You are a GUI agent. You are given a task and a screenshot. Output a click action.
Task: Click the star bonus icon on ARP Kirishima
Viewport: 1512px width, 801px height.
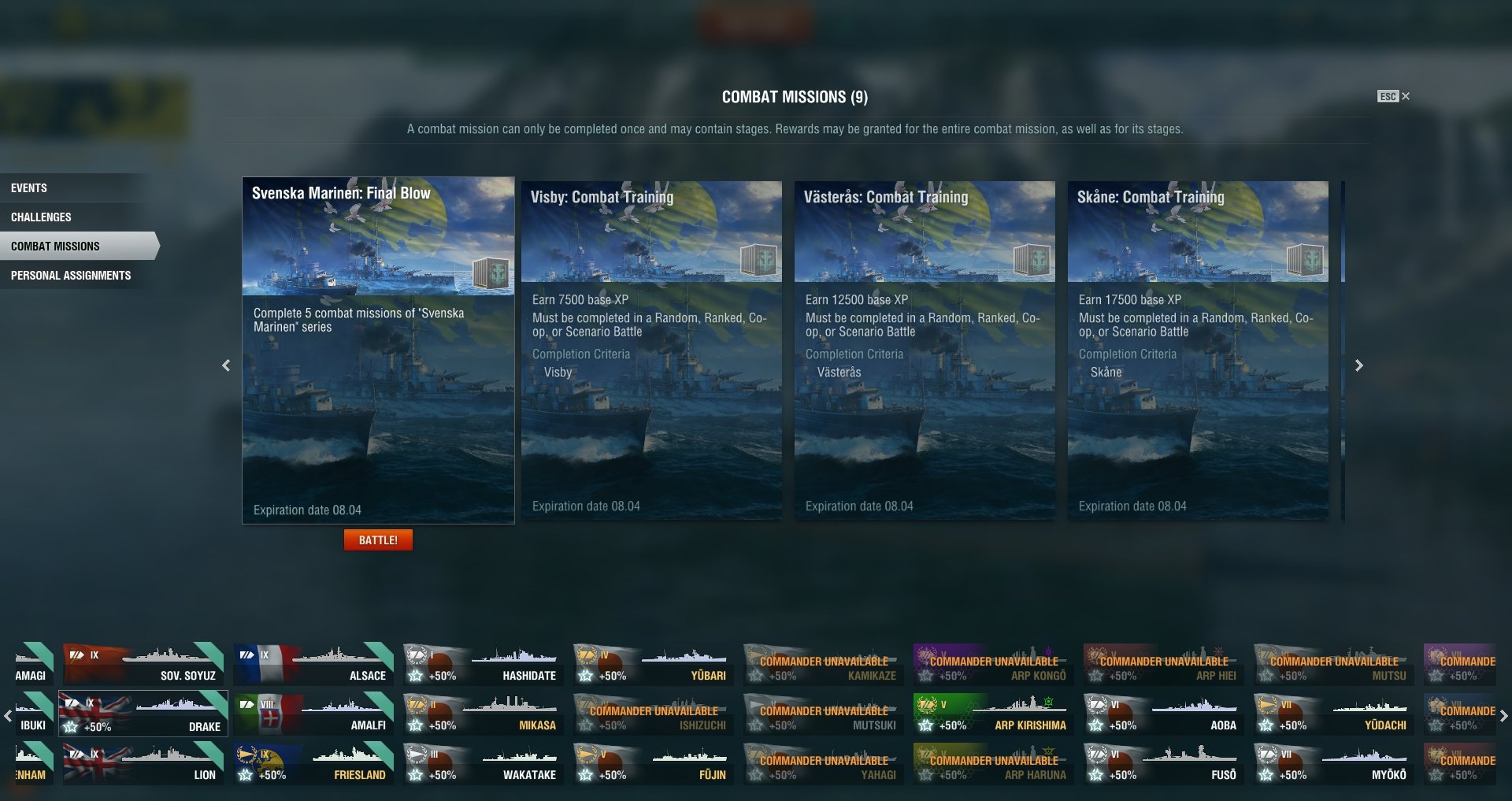point(926,725)
